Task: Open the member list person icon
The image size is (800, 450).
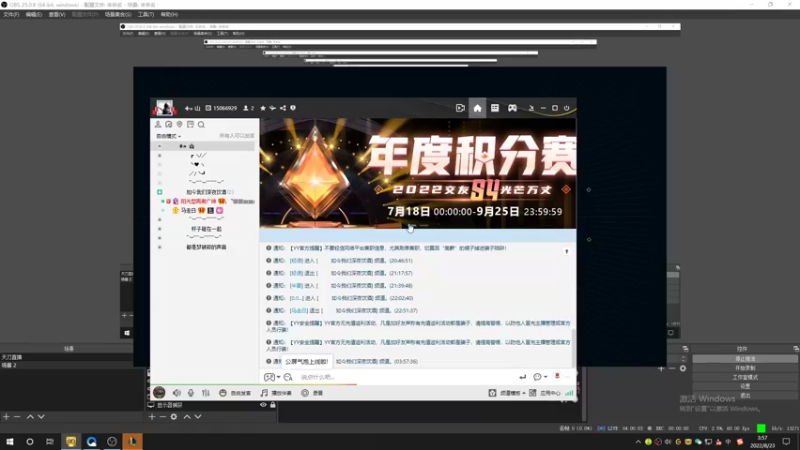Action: click(x=158, y=124)
